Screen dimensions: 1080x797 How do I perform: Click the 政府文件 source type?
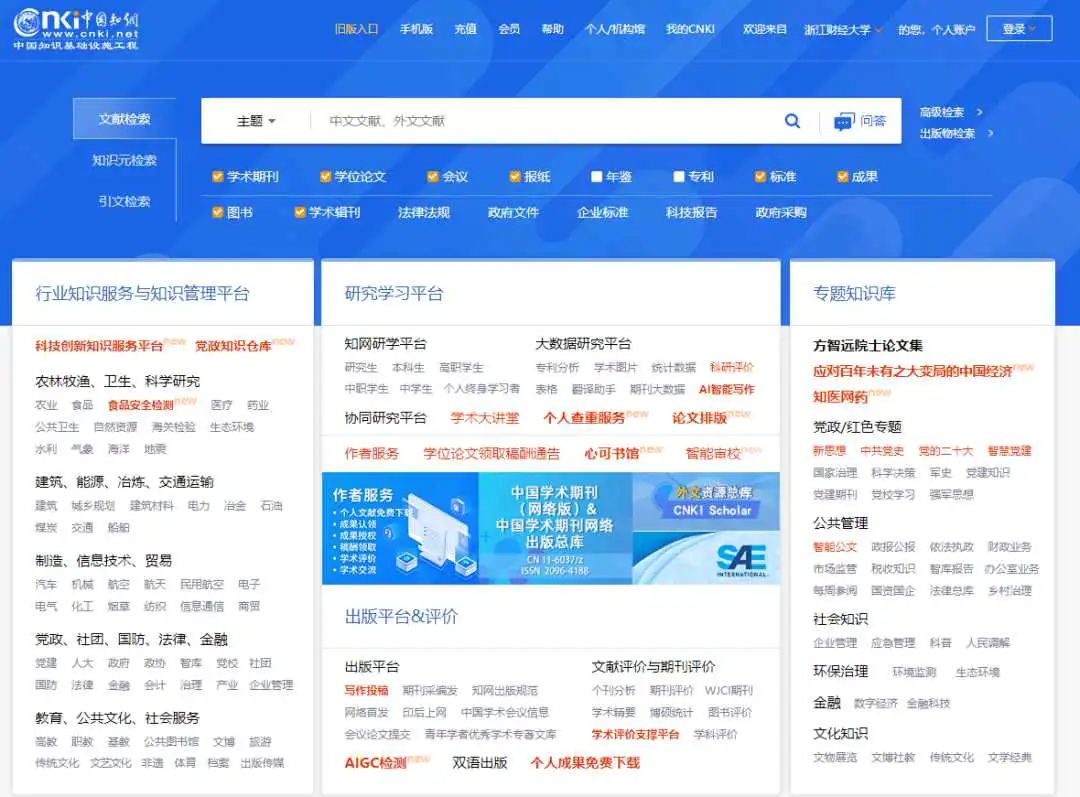tap(513, 212)
